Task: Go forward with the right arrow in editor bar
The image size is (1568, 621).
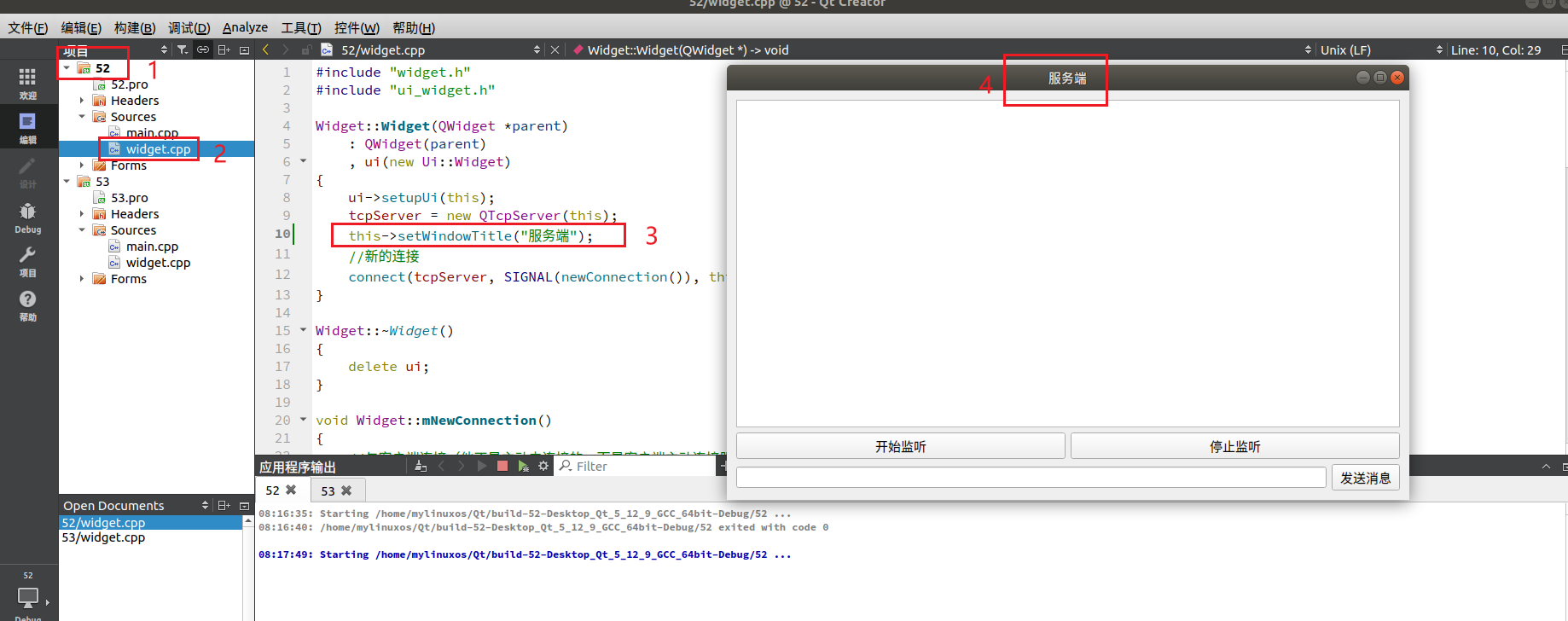Action: 285,49
